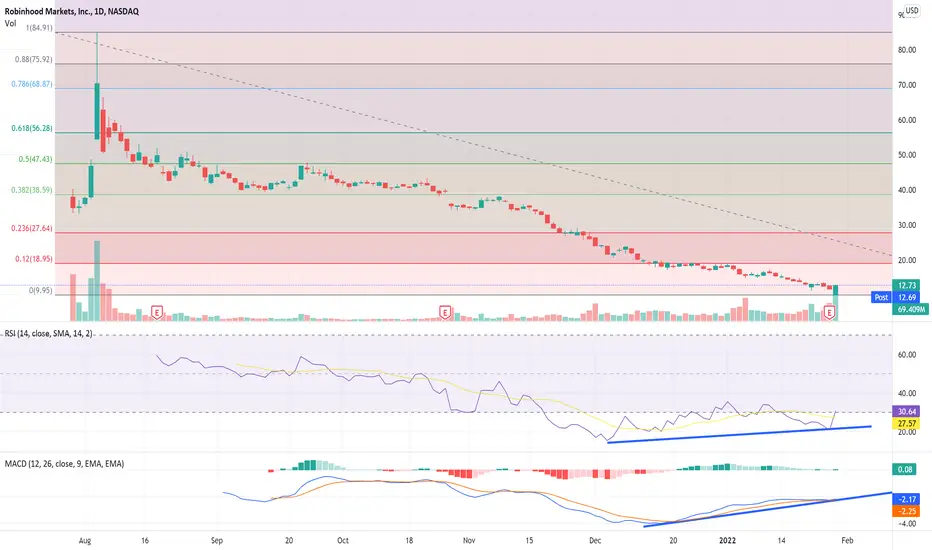The image size is (932, 550).
Task: Click the 50.00 price axis label
Action: [907, 156]
